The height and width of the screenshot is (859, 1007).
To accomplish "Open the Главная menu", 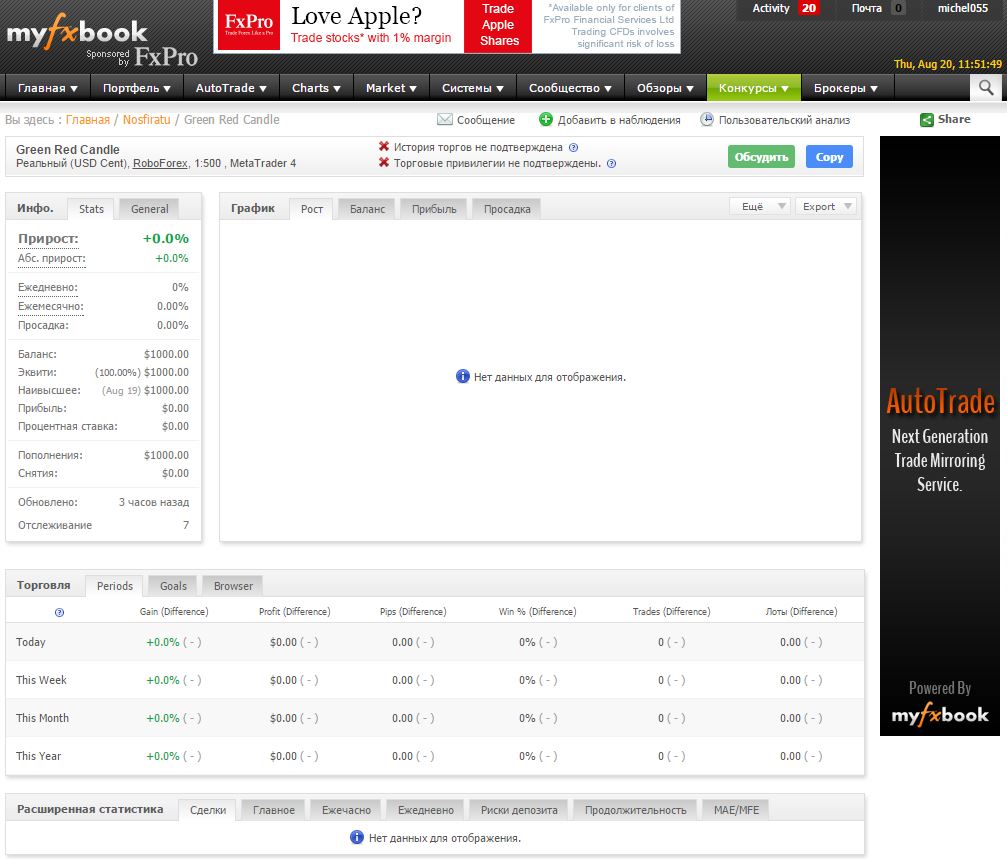I will click(48, 88).
